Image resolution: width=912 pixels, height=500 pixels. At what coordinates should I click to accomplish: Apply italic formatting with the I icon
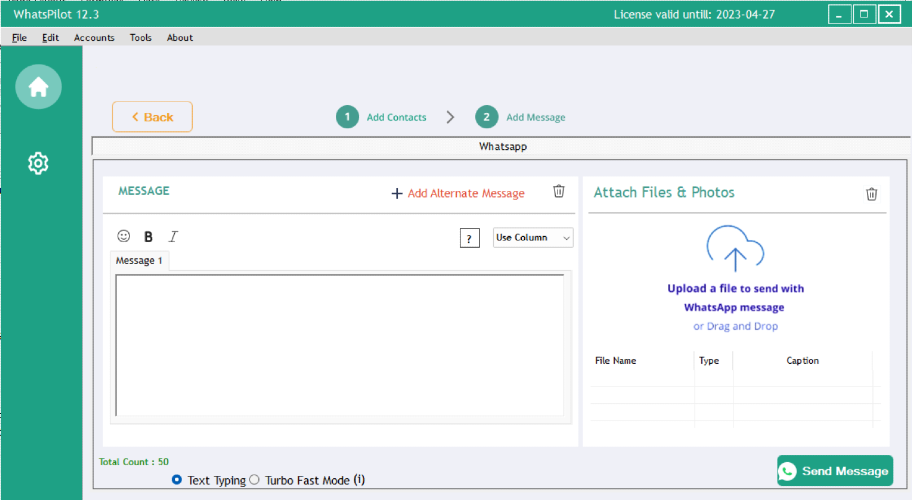tap(173, 237)
